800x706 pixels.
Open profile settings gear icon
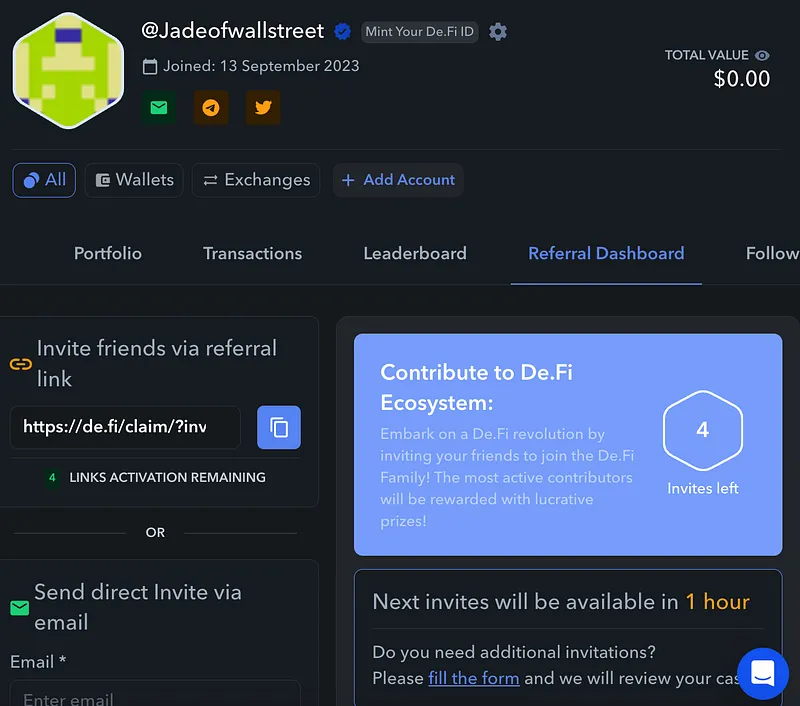pyautogui.click(x=498, y=32)
